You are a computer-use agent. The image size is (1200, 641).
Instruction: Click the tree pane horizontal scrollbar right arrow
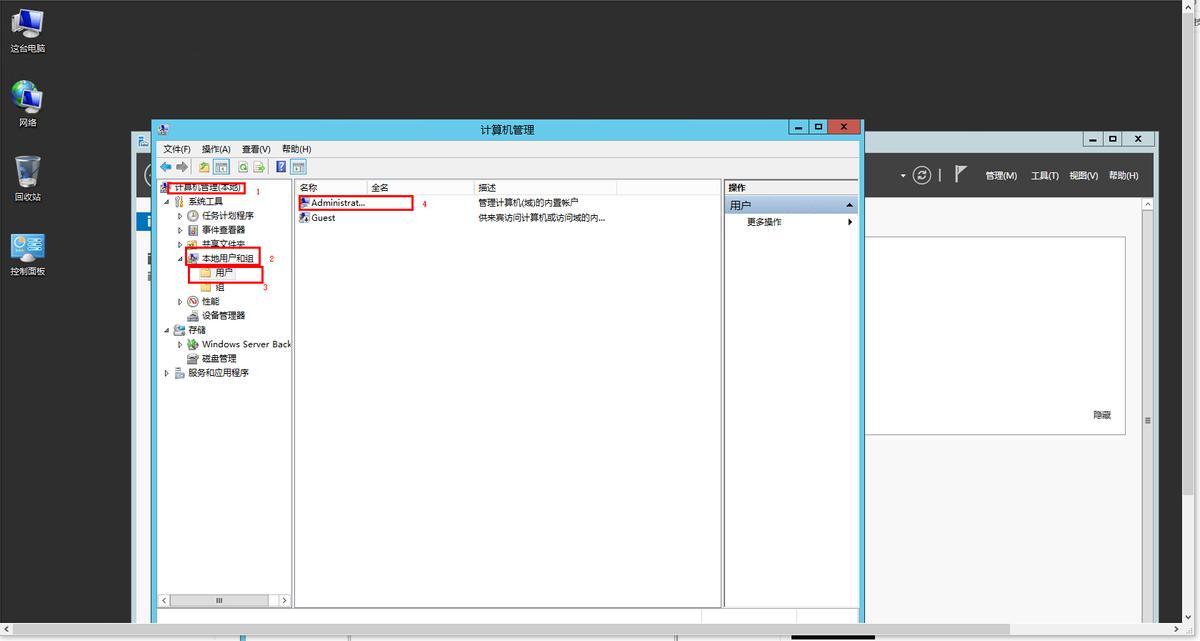tap(284, 601)
